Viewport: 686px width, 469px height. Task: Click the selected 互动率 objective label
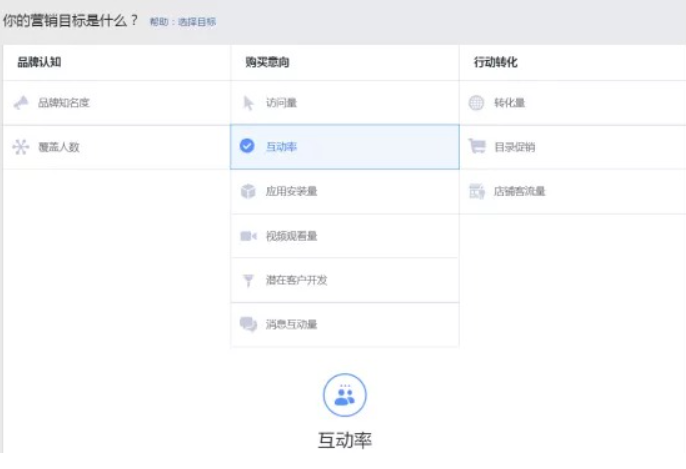tap(281, 147)
